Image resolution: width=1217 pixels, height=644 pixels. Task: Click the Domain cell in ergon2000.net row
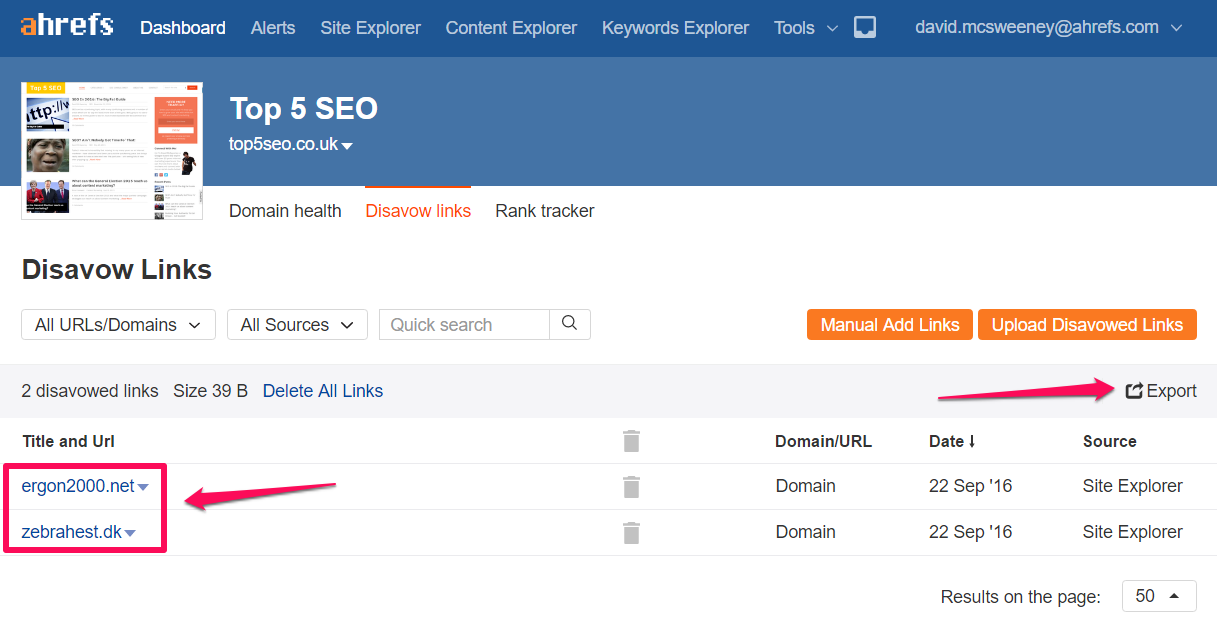[x=806, y=486]
